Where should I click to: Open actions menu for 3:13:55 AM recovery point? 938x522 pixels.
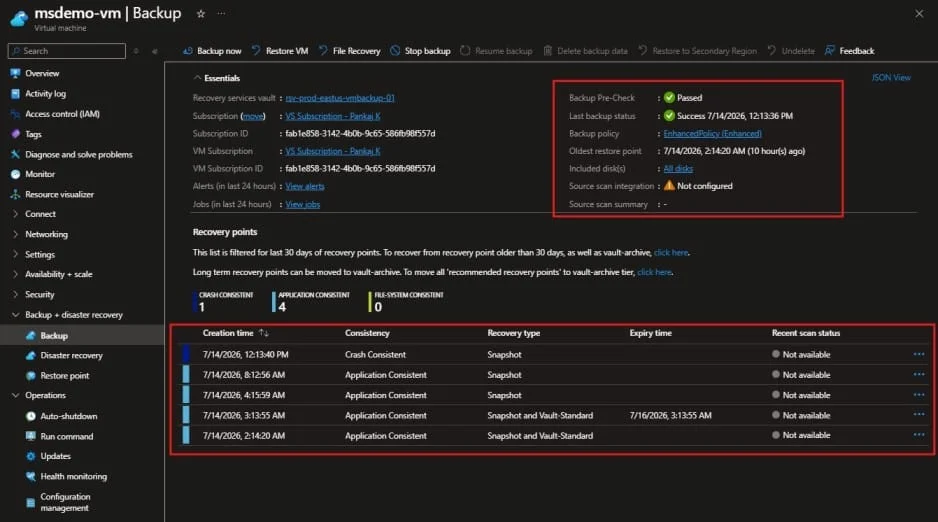pos(919,415)
